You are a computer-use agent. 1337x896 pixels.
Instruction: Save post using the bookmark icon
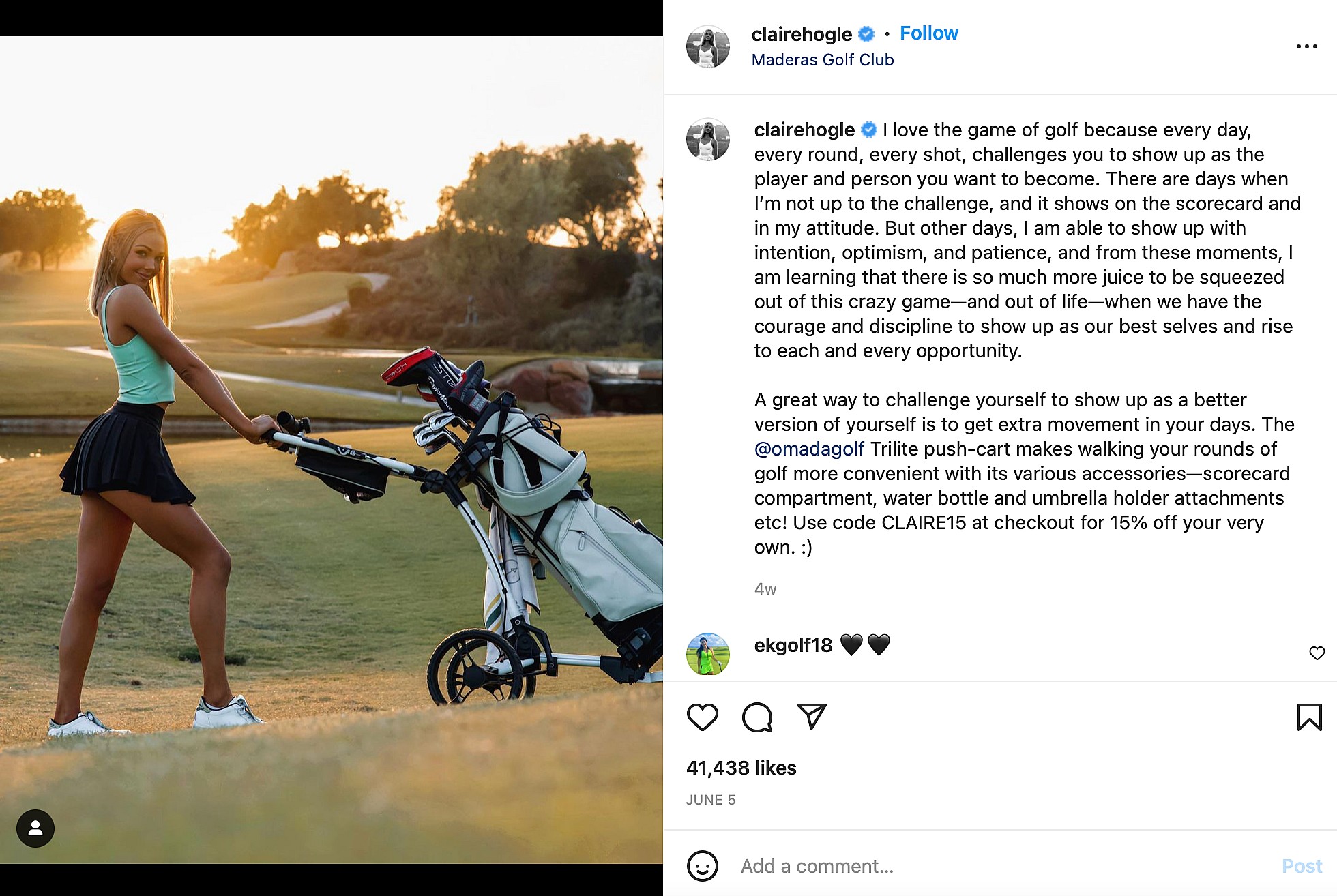tap(1308, 717)
